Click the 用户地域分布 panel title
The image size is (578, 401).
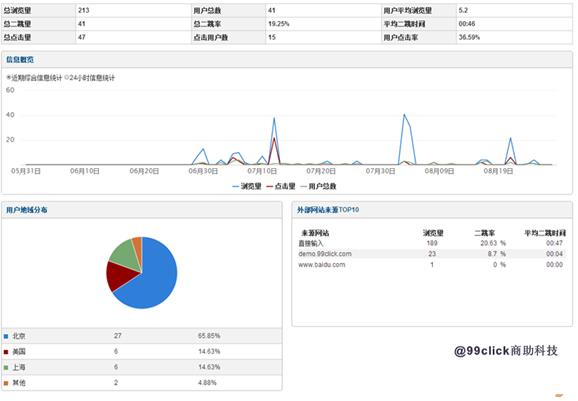27,210
